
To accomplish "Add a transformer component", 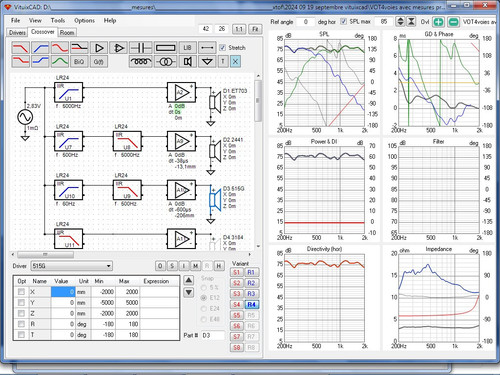I will tap(165, 61).
